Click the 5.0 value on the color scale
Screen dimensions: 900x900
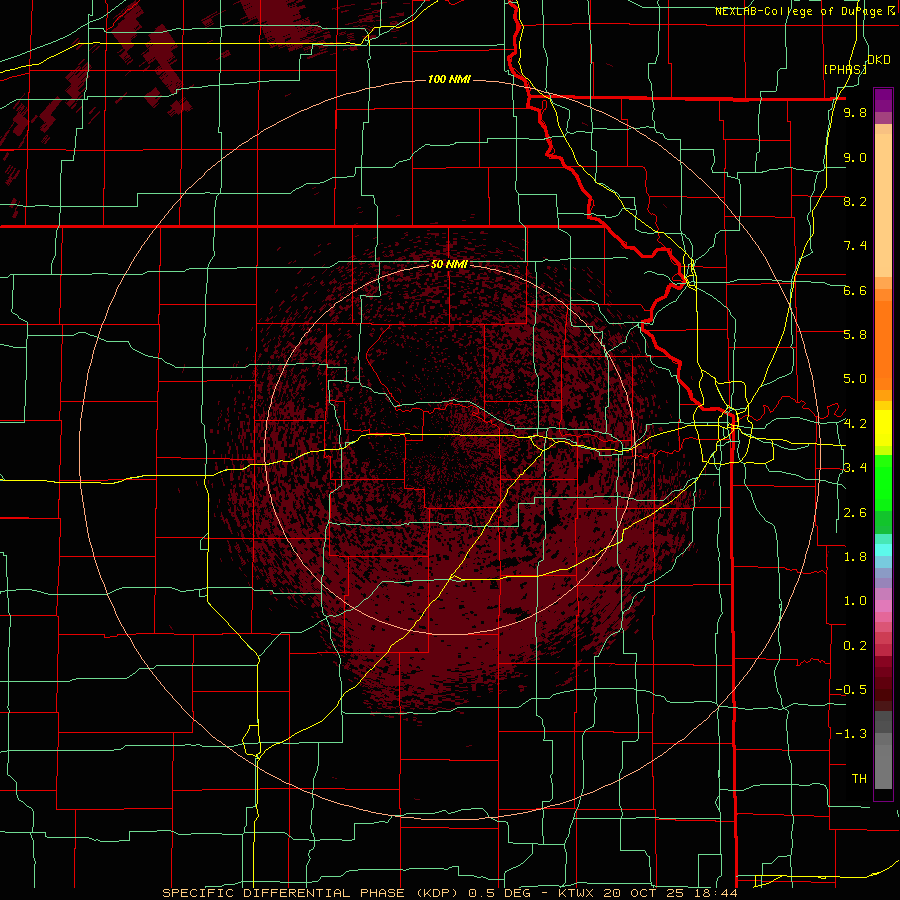[x=855, y=379]
